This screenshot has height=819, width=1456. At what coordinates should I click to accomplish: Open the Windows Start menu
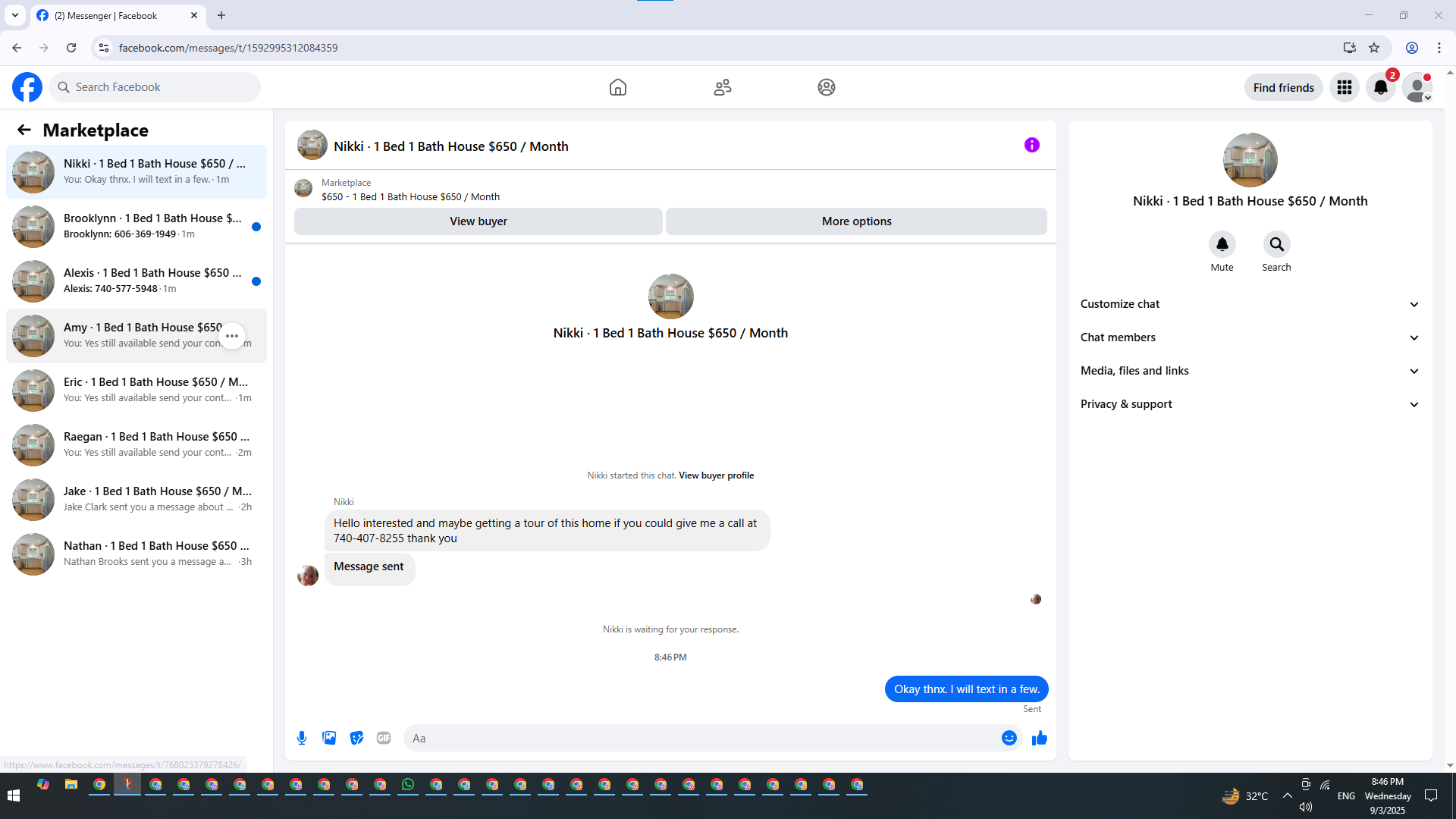[14, 795]
